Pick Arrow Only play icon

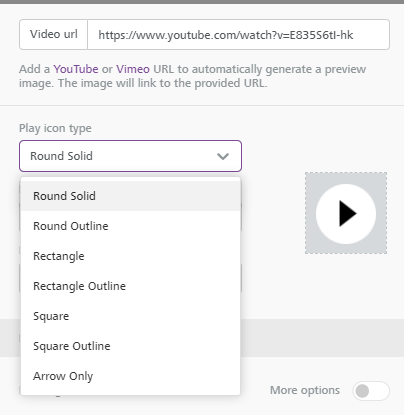(130, 376)
